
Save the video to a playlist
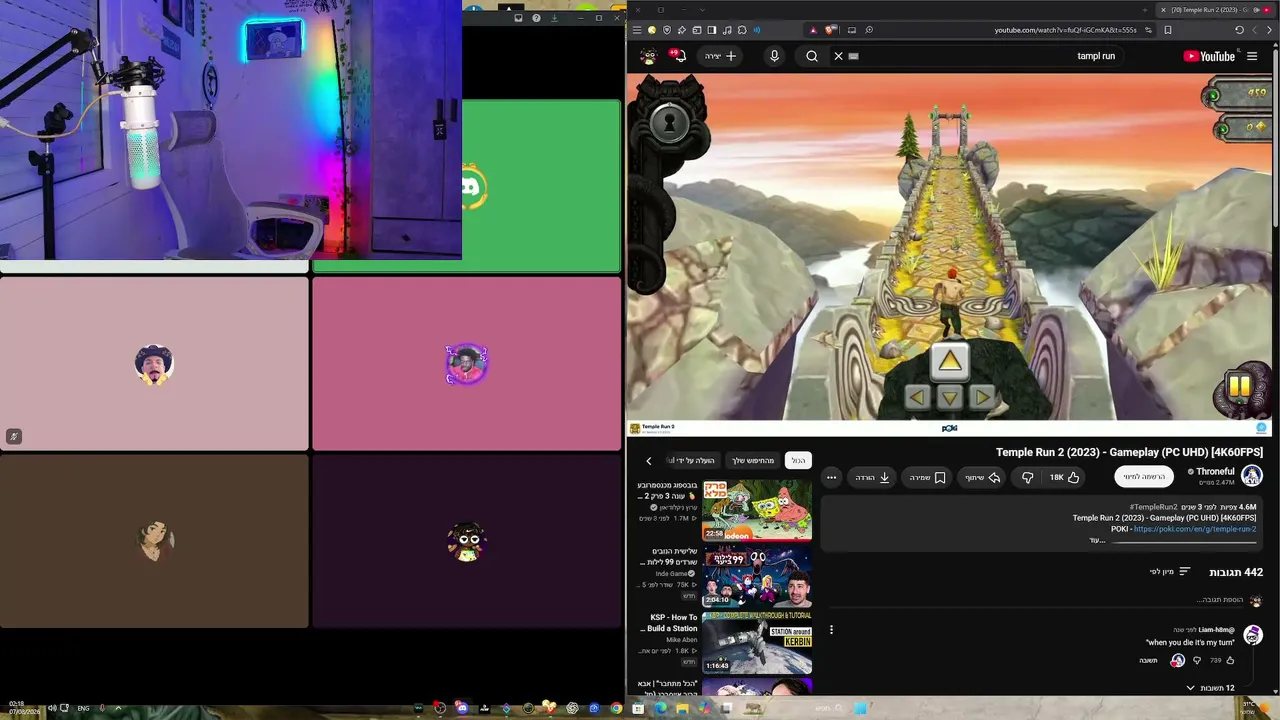[x=927, y=478]
